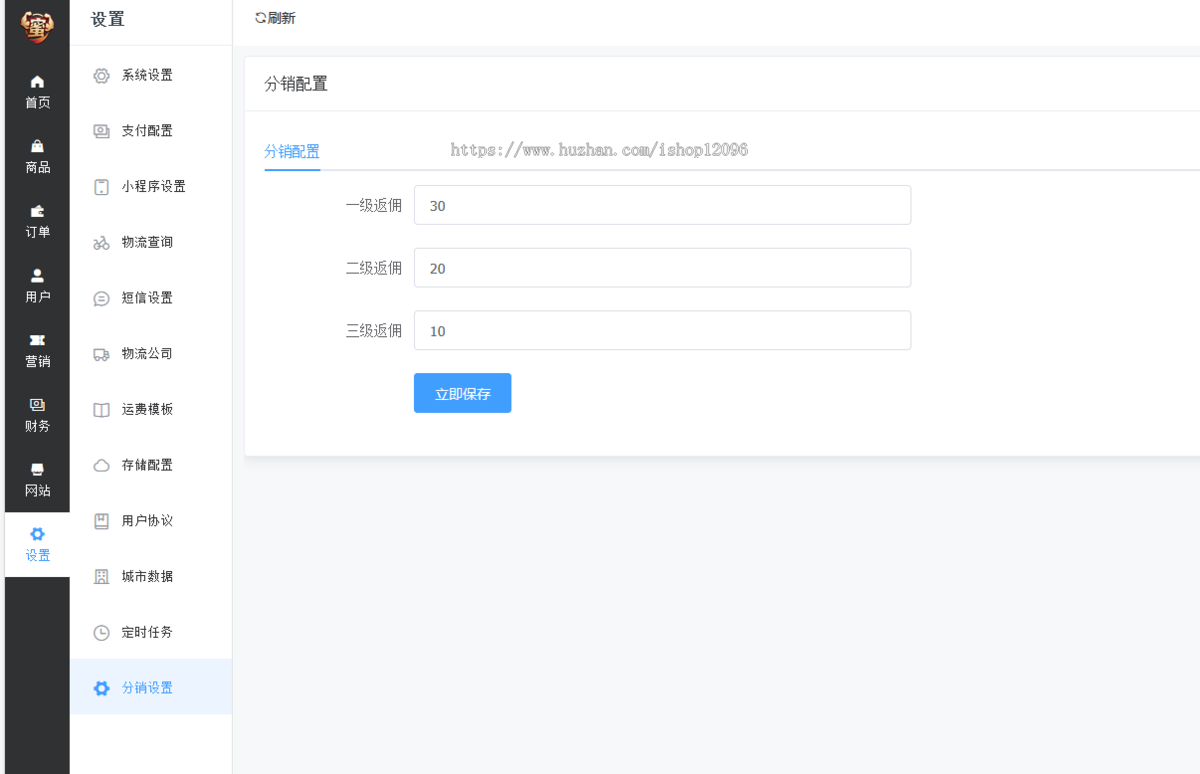The width and height of the screenshot is (1200, 774).
Task: Go to the 订单 orders icon
Action: tap(37, 211)
